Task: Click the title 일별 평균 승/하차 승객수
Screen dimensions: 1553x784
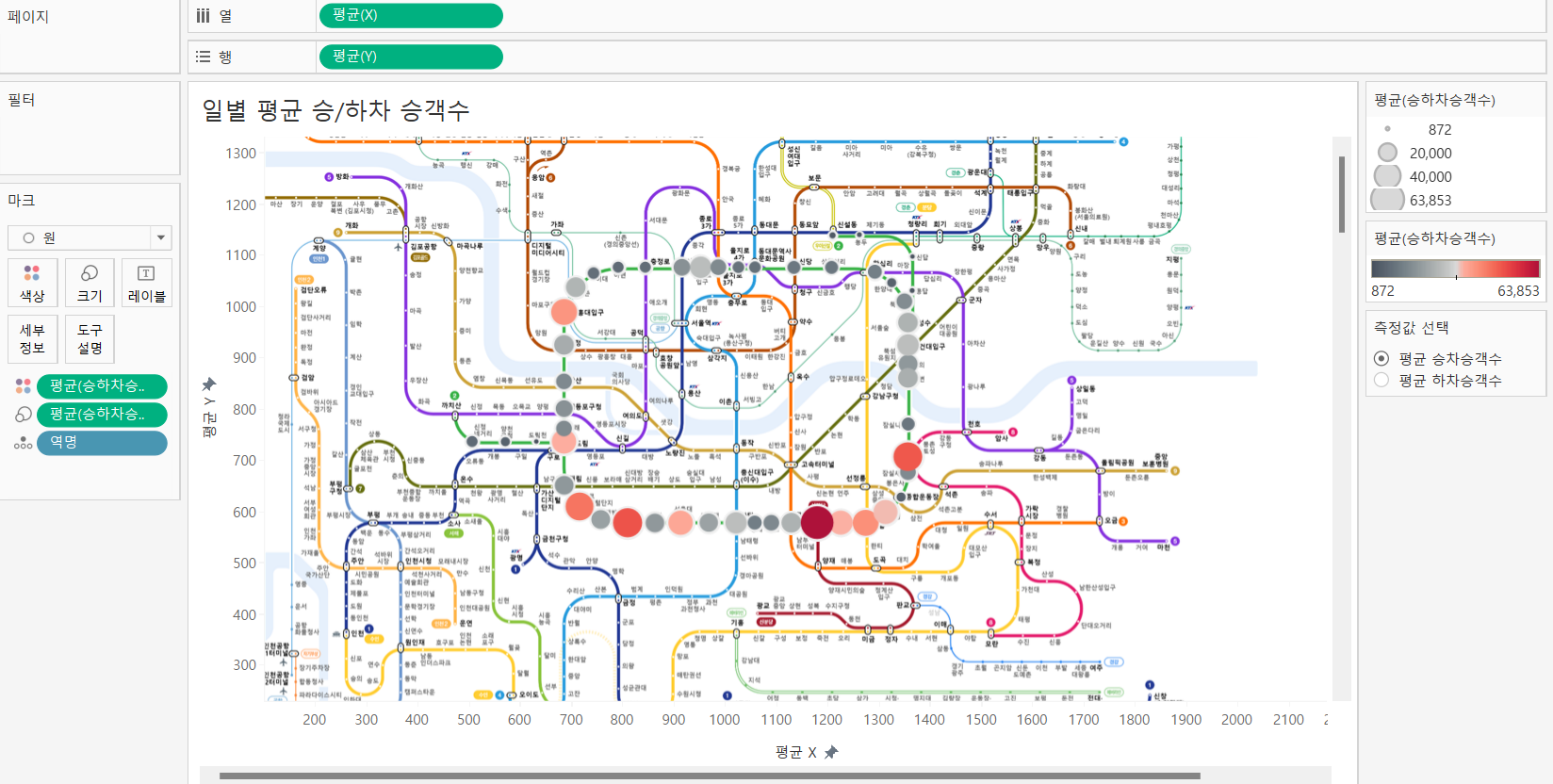Action: (x=335, y=110)
